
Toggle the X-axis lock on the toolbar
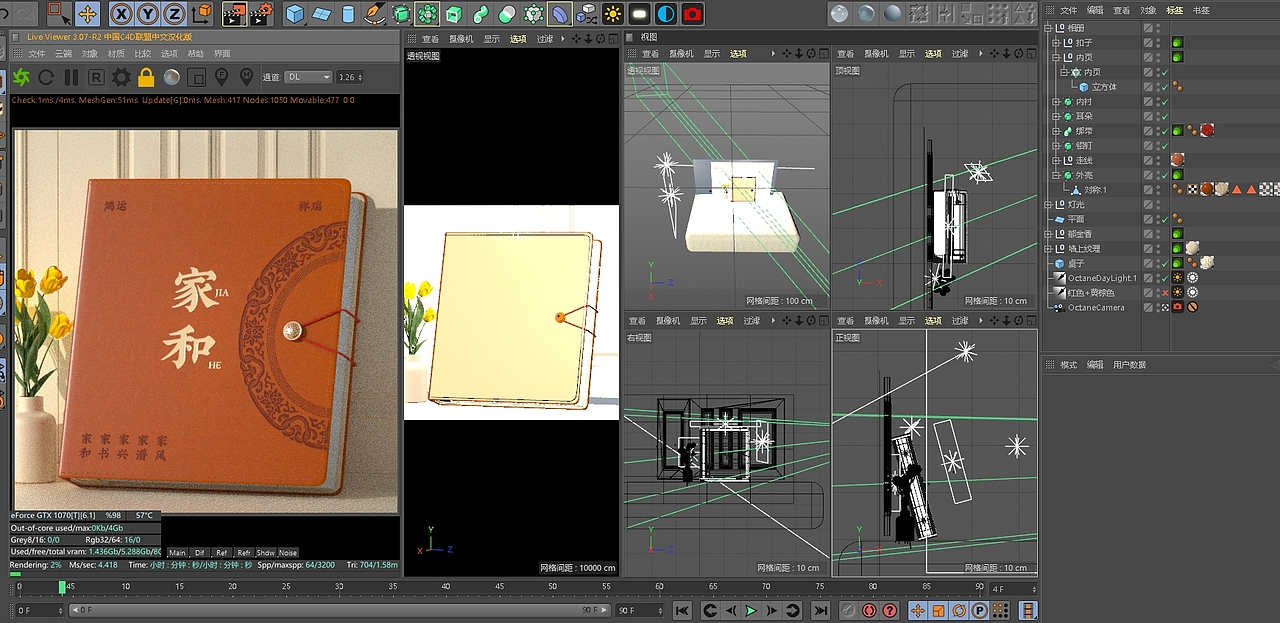click(119, 13)
